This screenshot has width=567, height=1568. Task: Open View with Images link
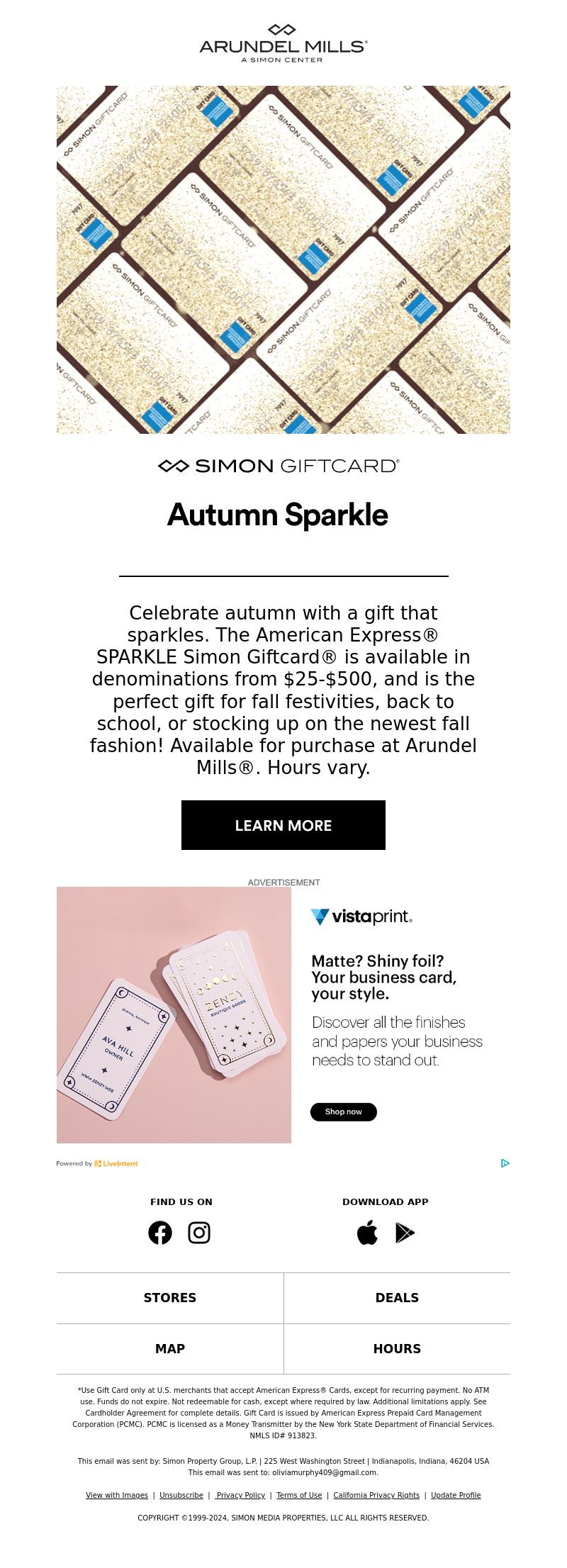pyautogui.click(x=117, y=1495)
